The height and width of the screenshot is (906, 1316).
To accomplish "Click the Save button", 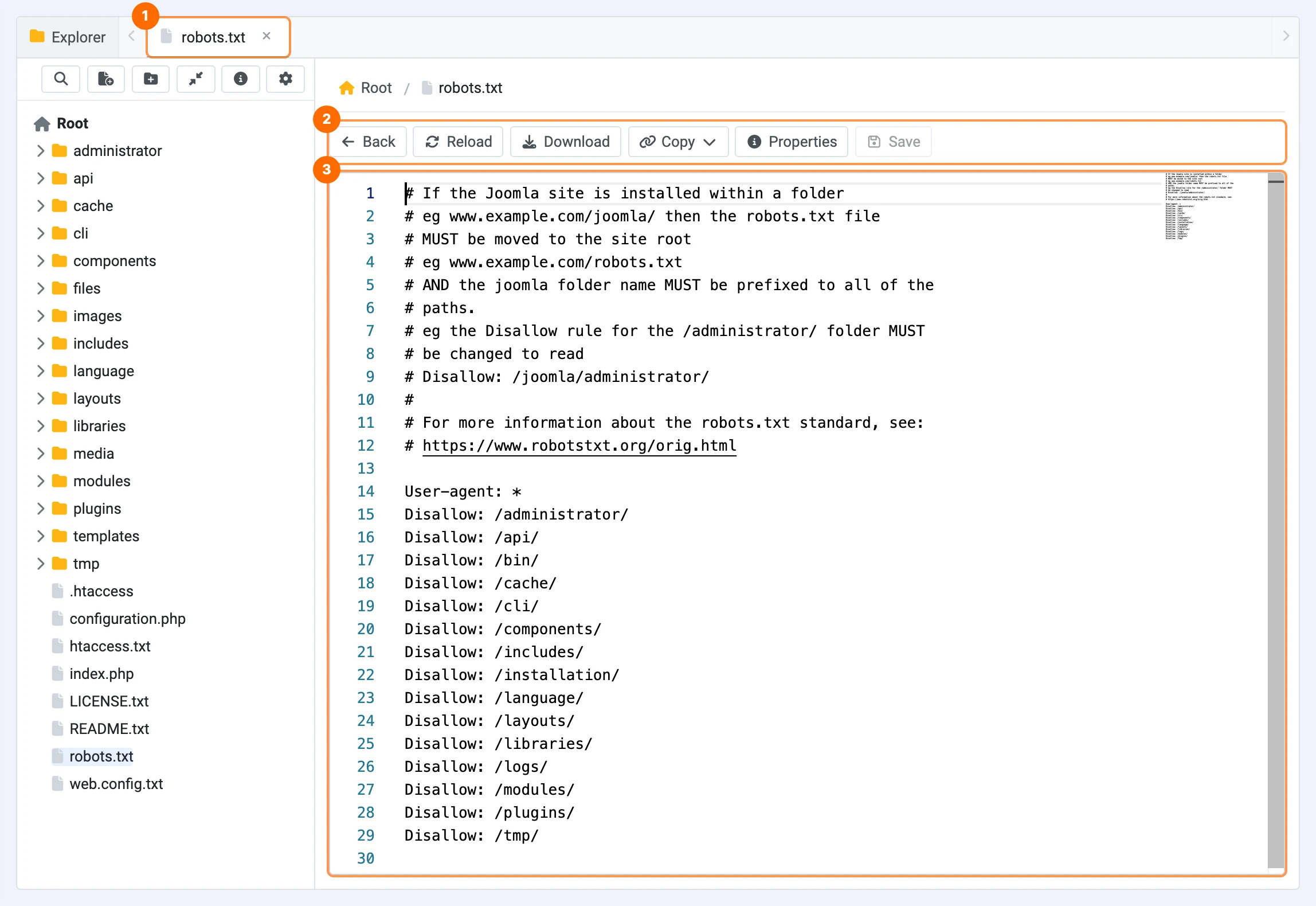I will point(894,142).
